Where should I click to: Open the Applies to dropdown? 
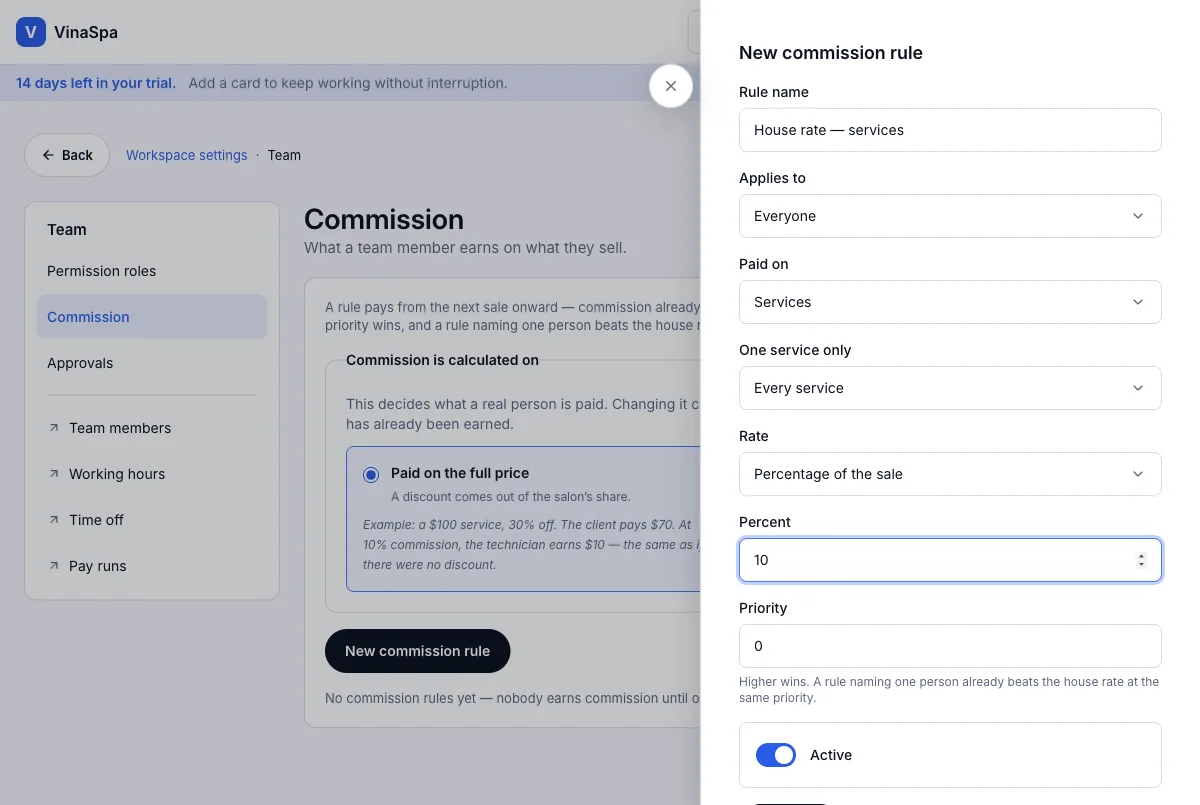pyautogui.click(x=950, y=216)
